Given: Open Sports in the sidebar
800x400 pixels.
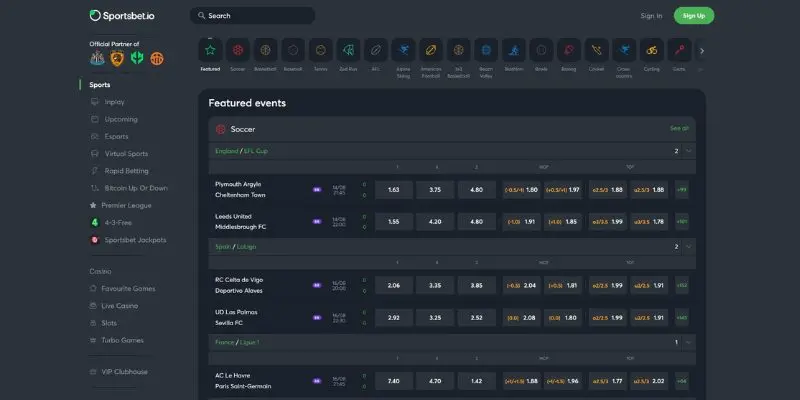Looking at the screenshot, I should pyautogui.click(x=99, y=85).
